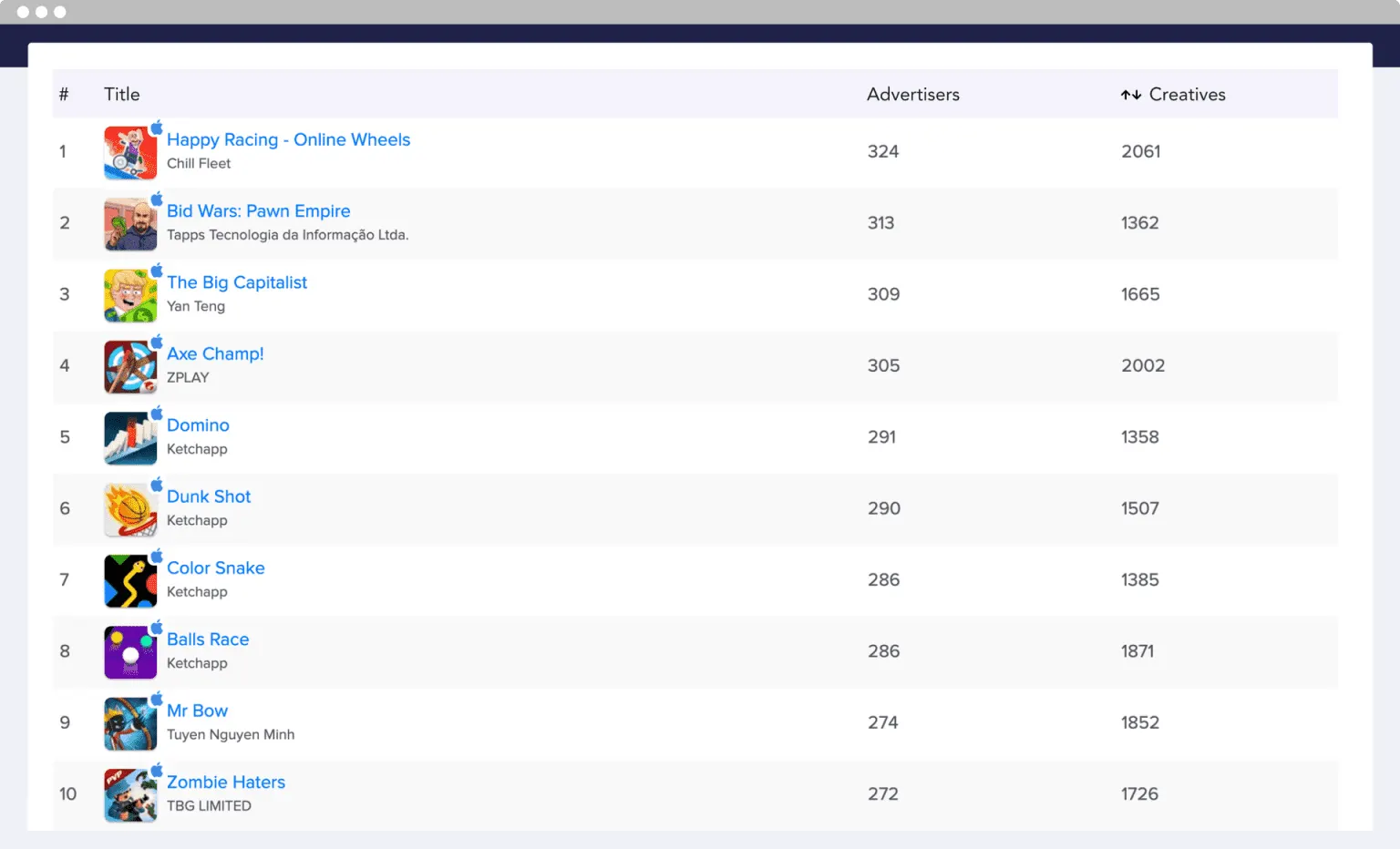
Task: Click creatives value 1665
Action: point(1140,294)
